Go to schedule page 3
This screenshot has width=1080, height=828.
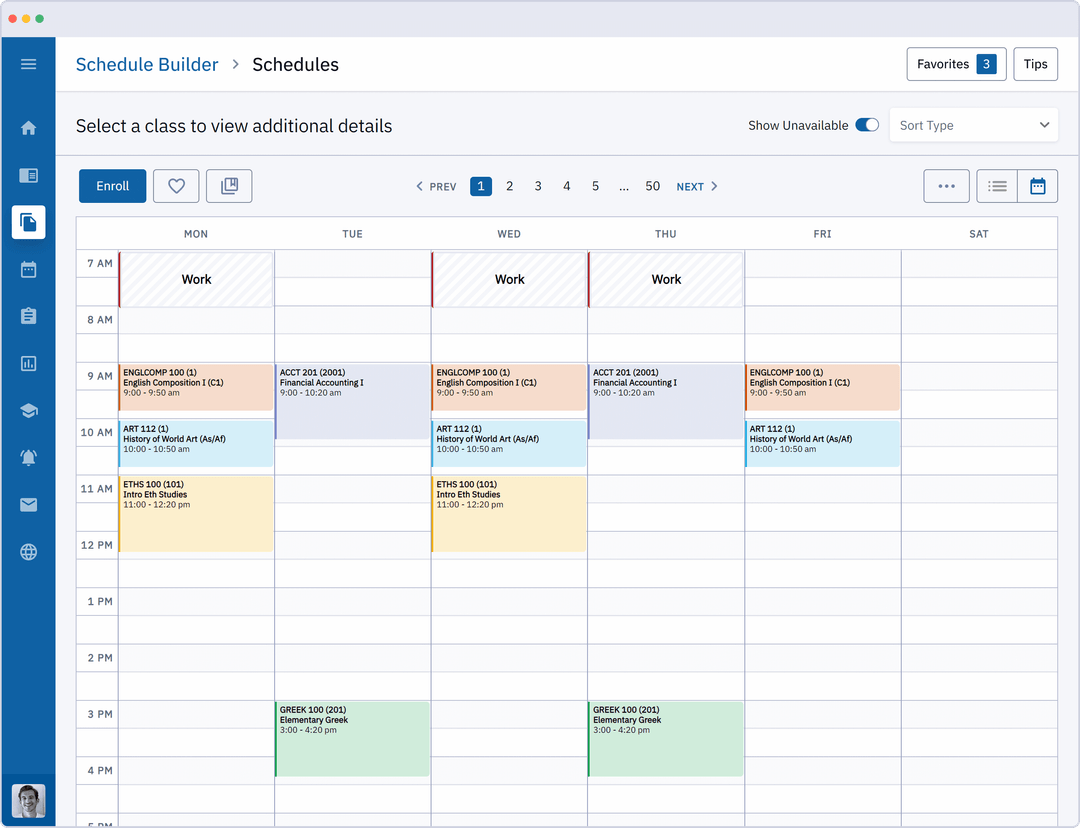538,186
